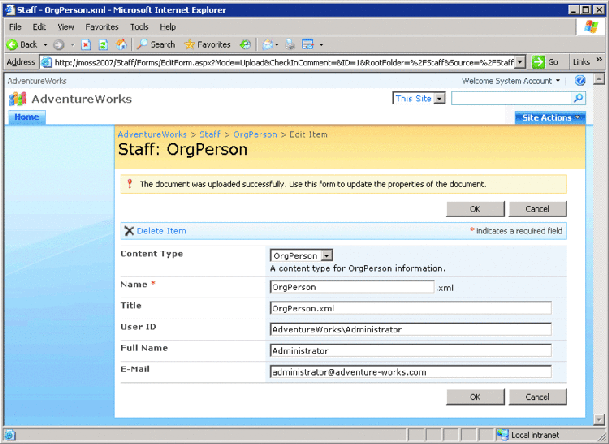This screenshot has width=609, height=444.
Task: Click the Refresh page icon
Action: [103, 45]
